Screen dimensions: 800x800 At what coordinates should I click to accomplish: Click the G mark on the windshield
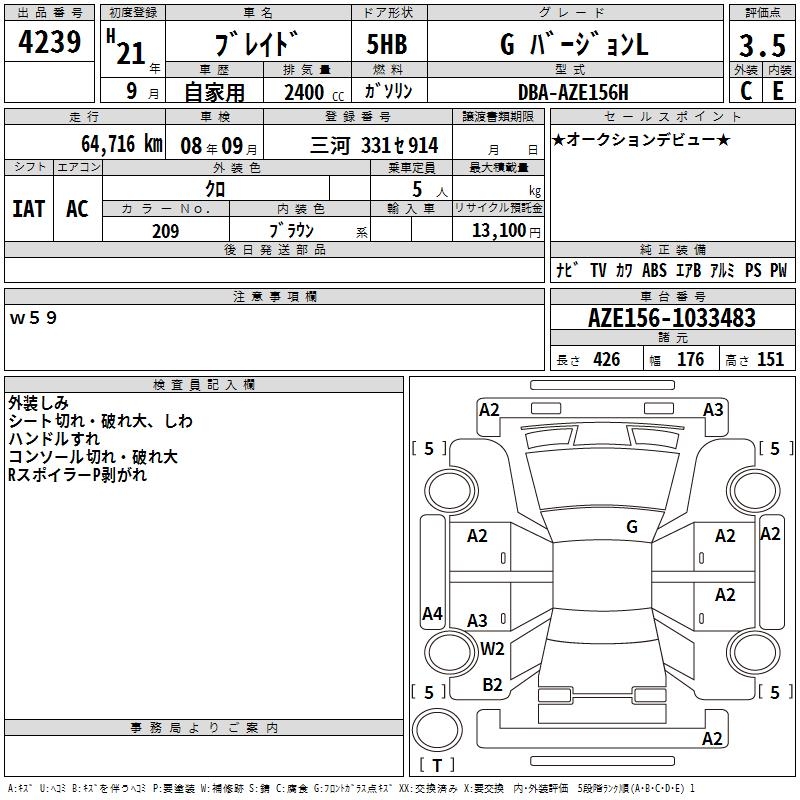[632, 527]
